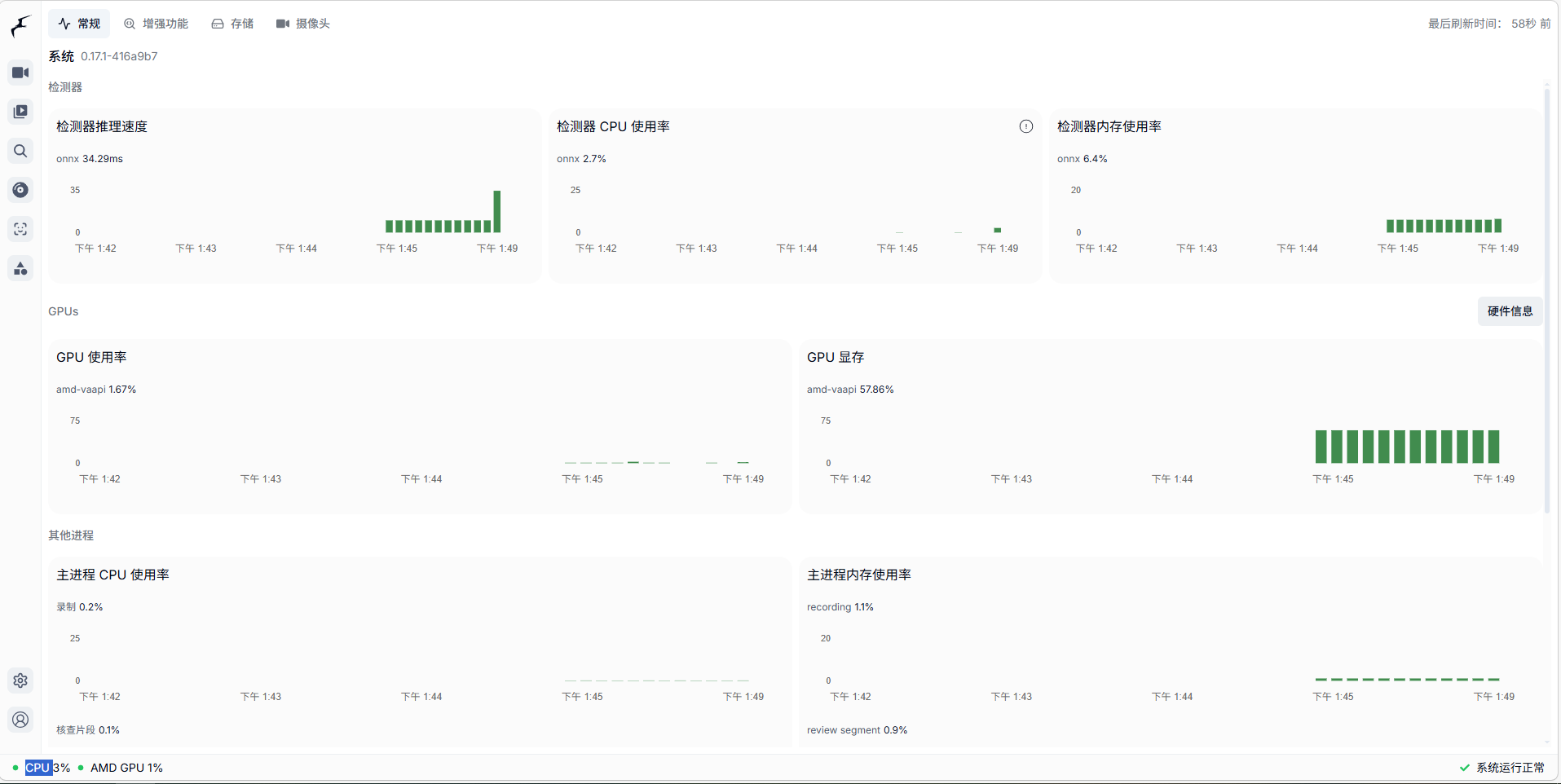
Task: Click the GPU 显存 card title
Action: (836, 357)
